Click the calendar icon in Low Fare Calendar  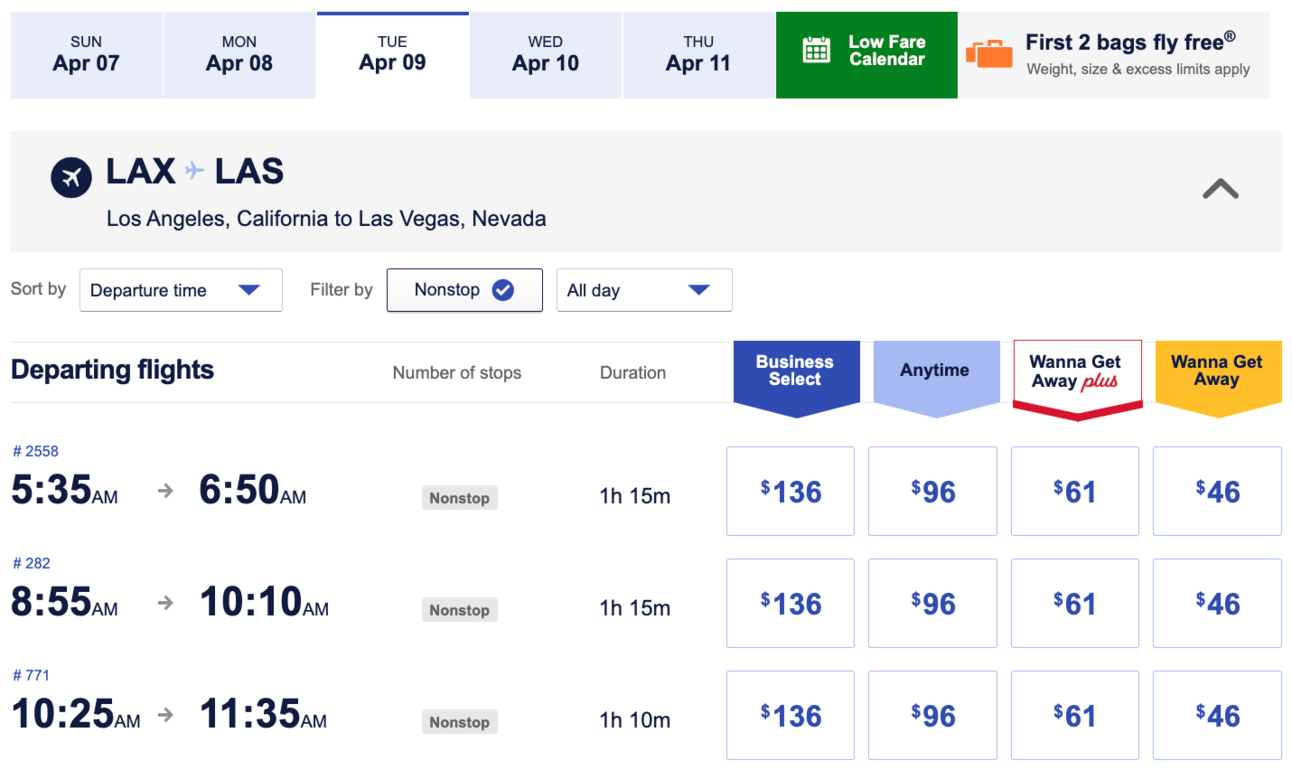tap(817, 50)
